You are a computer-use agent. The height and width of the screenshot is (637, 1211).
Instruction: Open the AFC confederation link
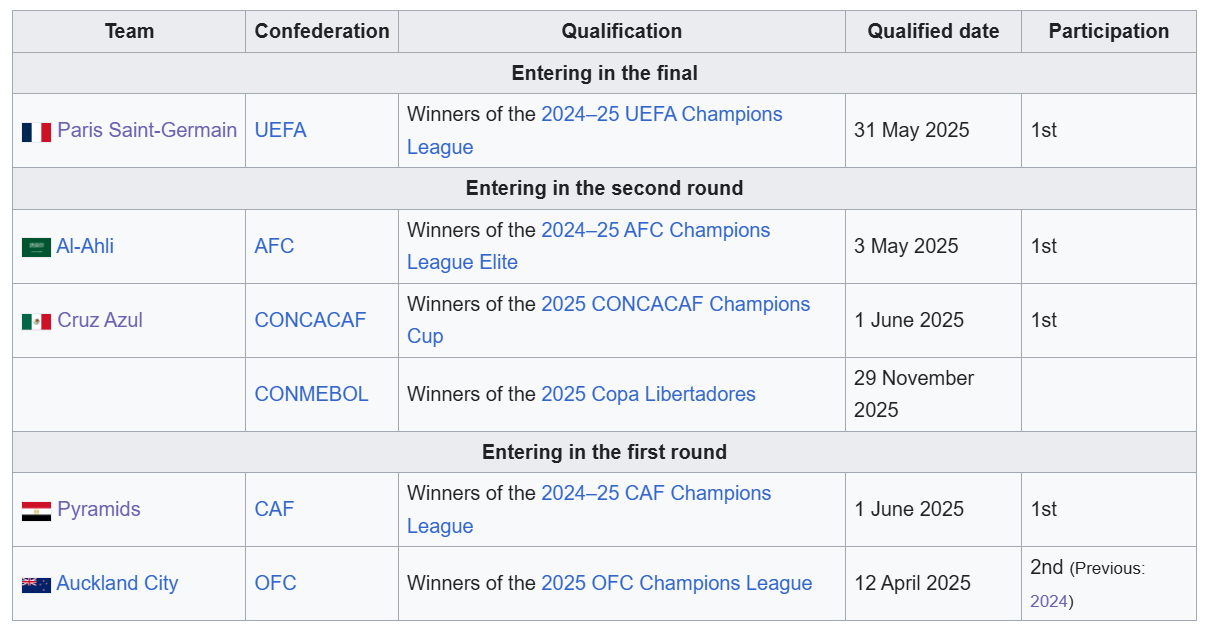275,246
